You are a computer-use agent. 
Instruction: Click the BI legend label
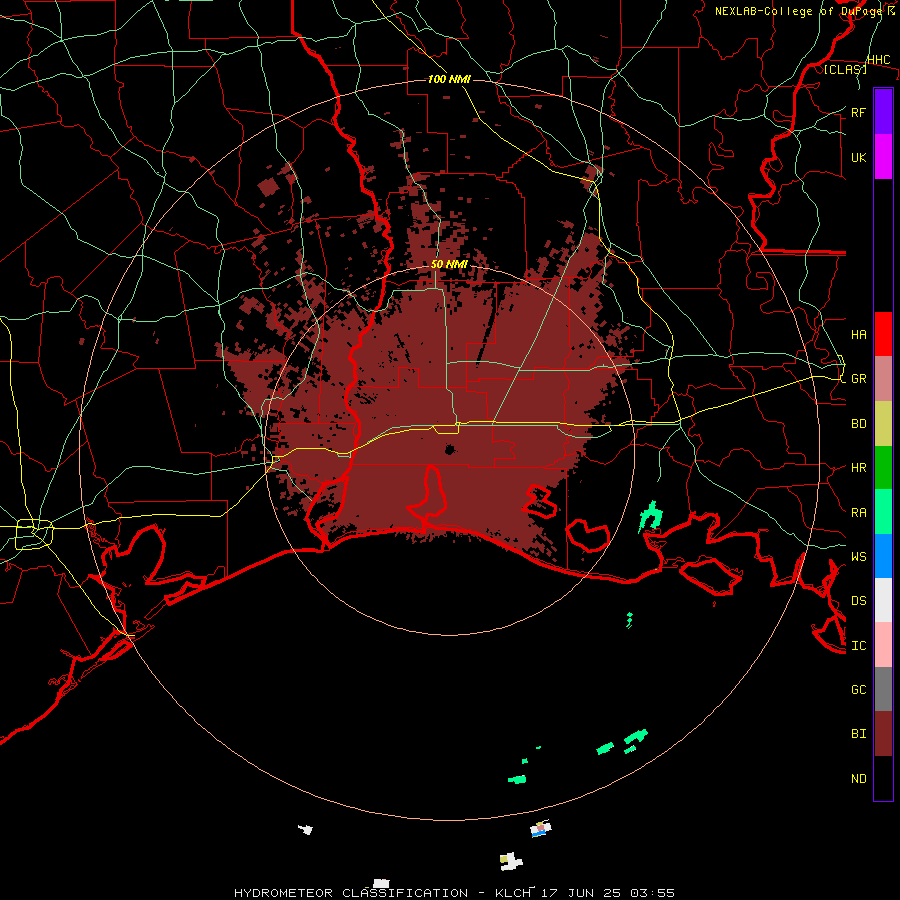(858, 734)
